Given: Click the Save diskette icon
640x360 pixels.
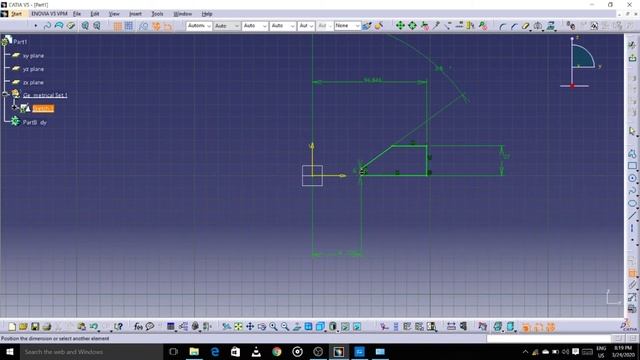Looking at the screenshot, I should tap(35, 327).
